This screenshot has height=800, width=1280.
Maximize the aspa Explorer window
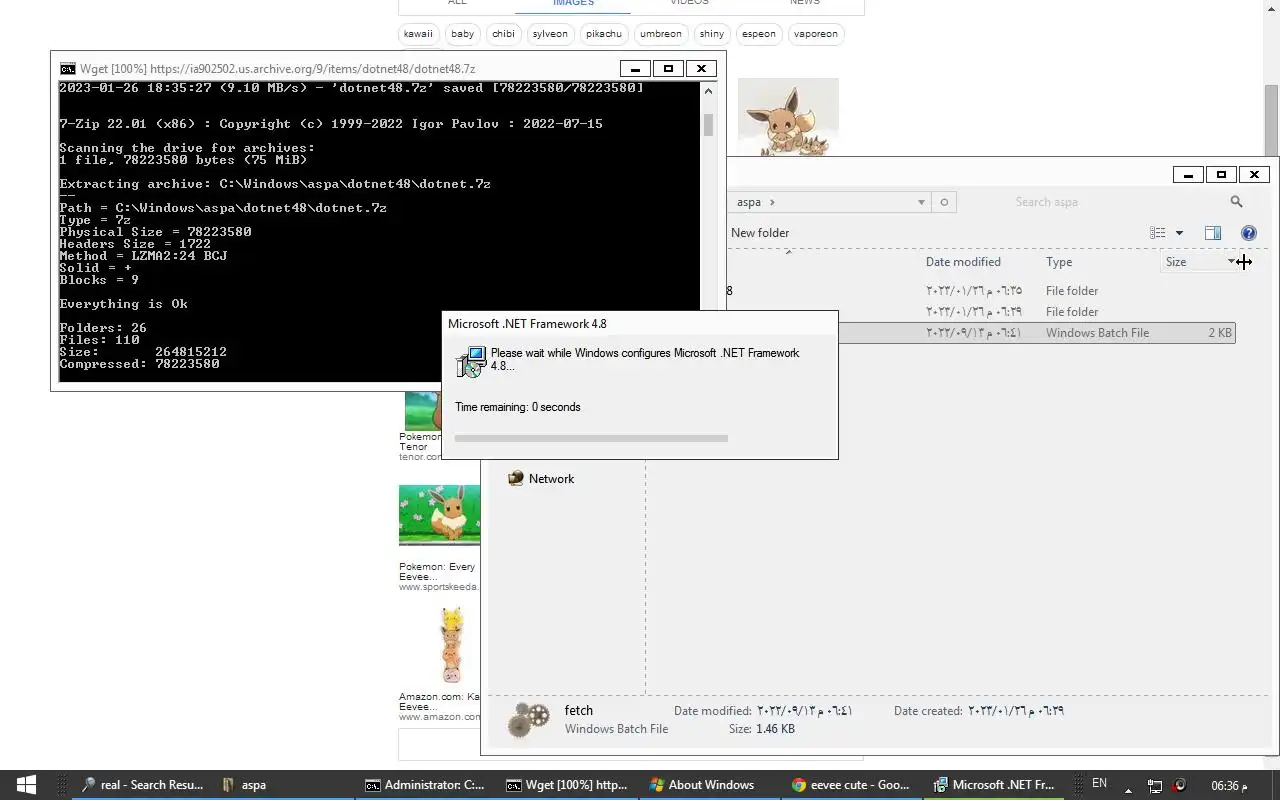pos(1221,174)
